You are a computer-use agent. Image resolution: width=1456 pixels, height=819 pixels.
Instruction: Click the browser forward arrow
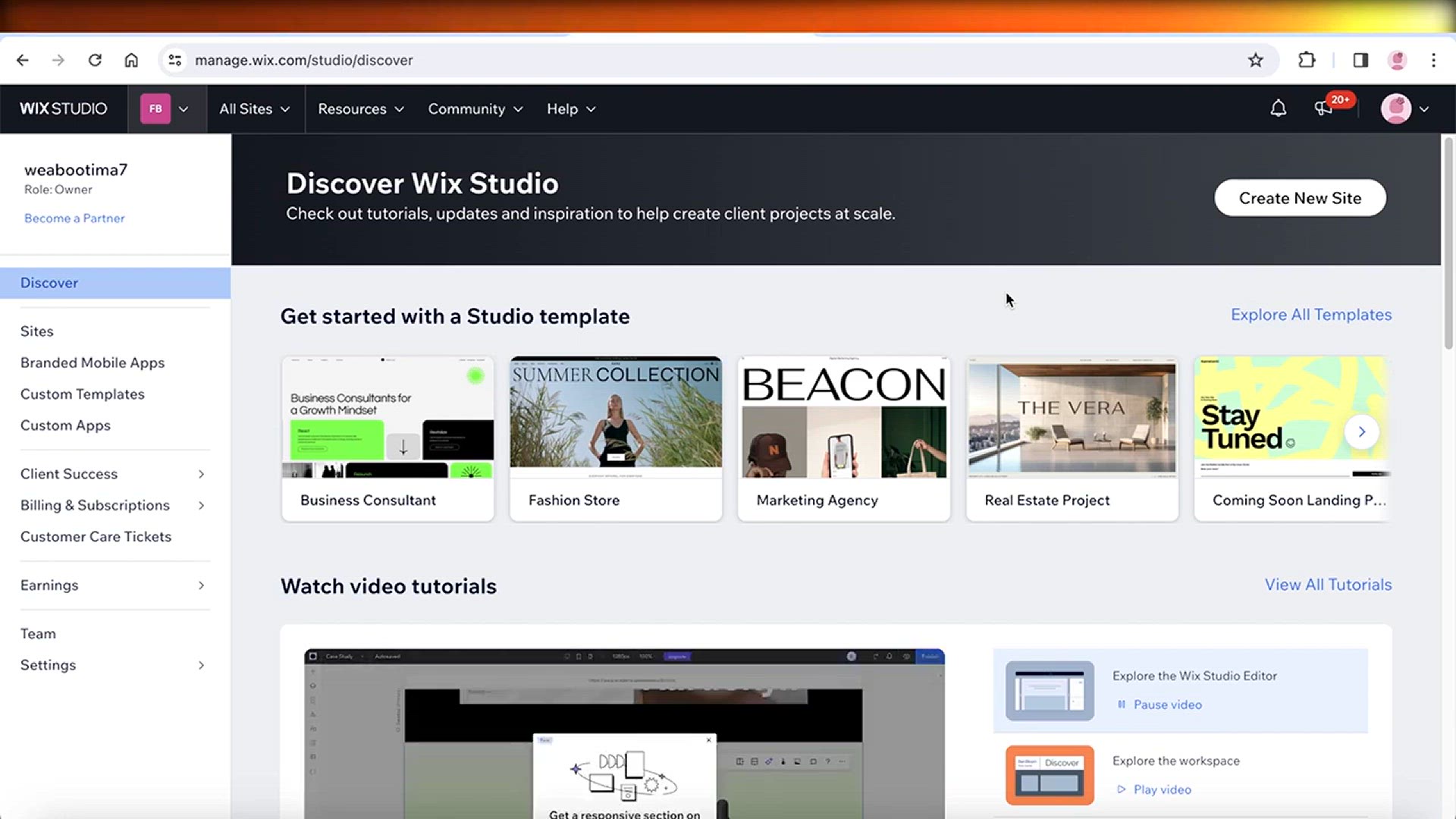[58, 60]
